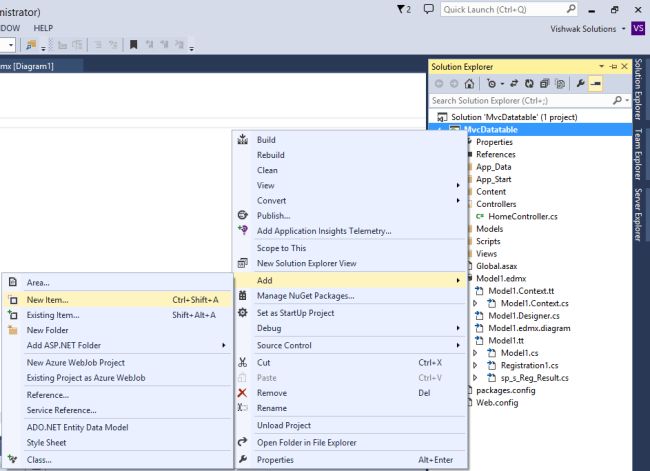This screenshot has height=471, width=650.
Task: Click the Quick Launch search field
Action: tap(500, 9)
